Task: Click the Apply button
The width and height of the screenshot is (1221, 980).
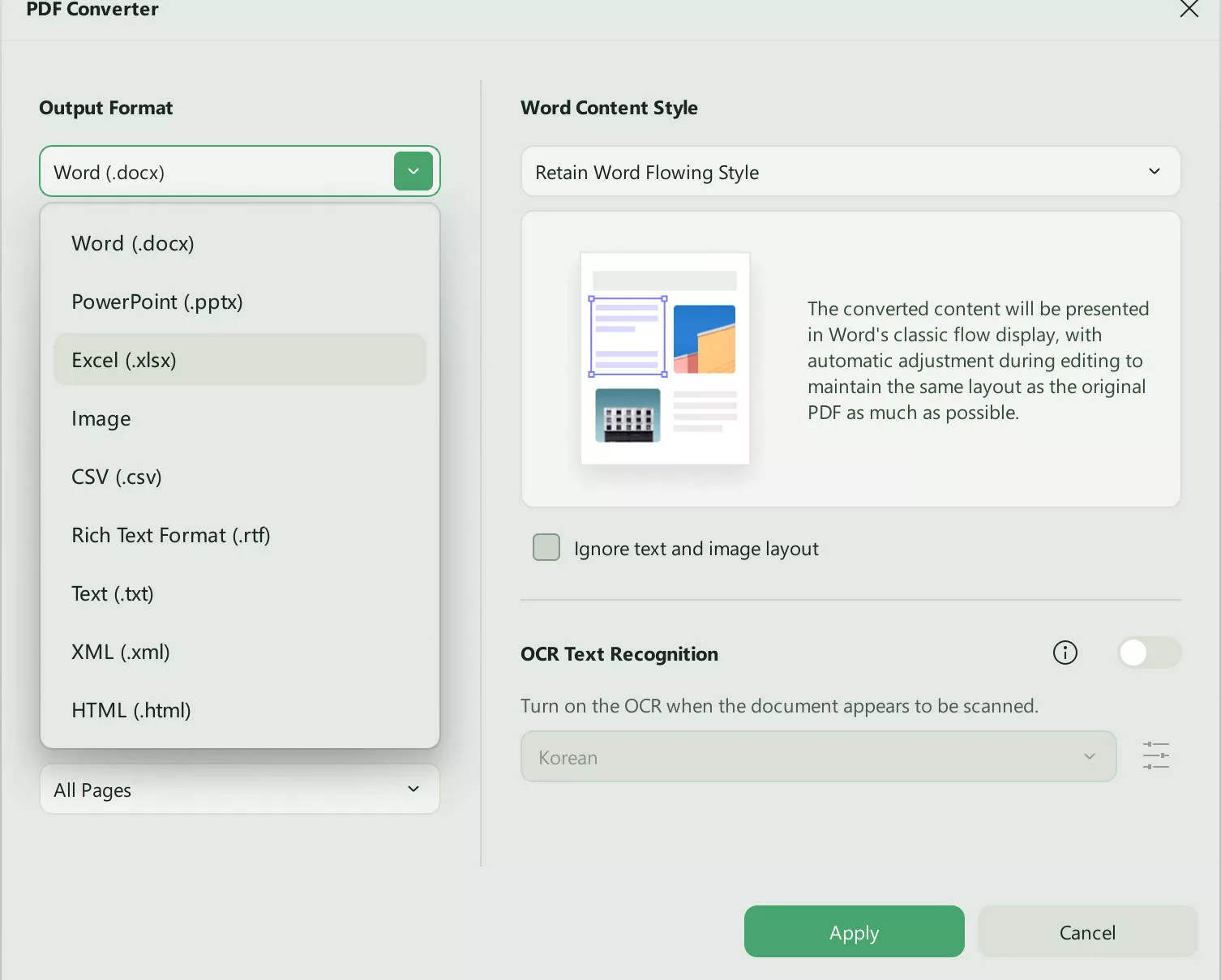Action: 854,931
